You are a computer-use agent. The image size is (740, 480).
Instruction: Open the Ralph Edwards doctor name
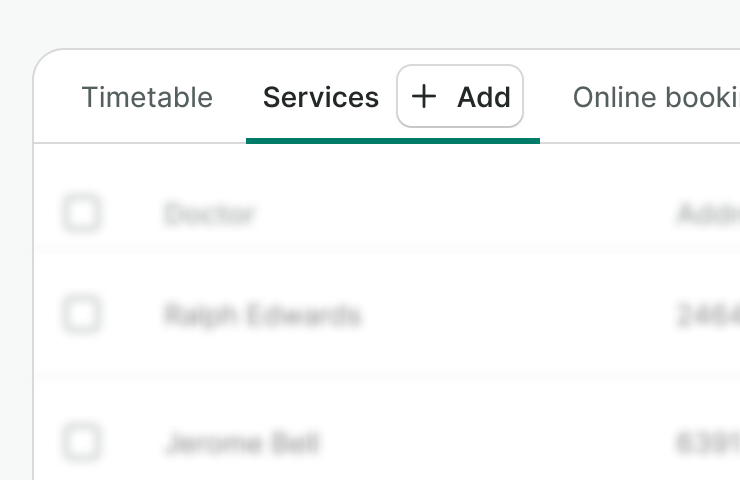pyautogui.click(x=262, y=316)
